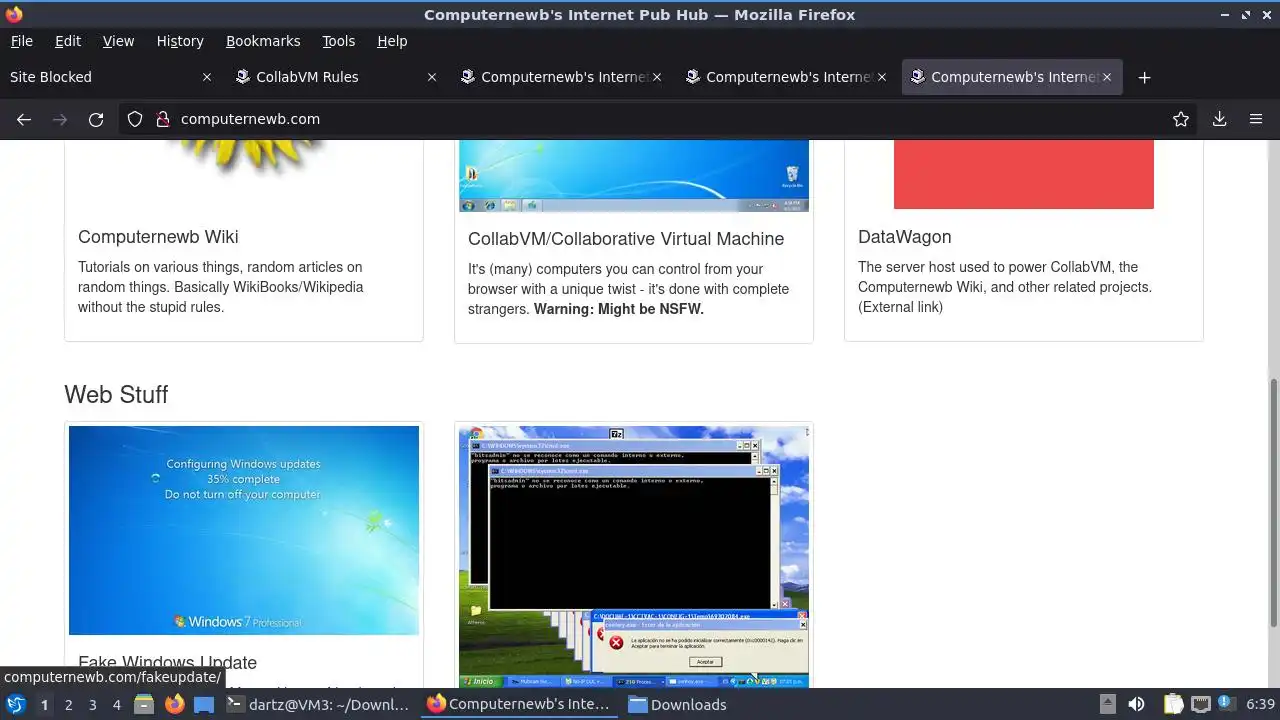Click the Web Stuff section heading
This screenshot has height=720, width=1280.
point(116,395)
